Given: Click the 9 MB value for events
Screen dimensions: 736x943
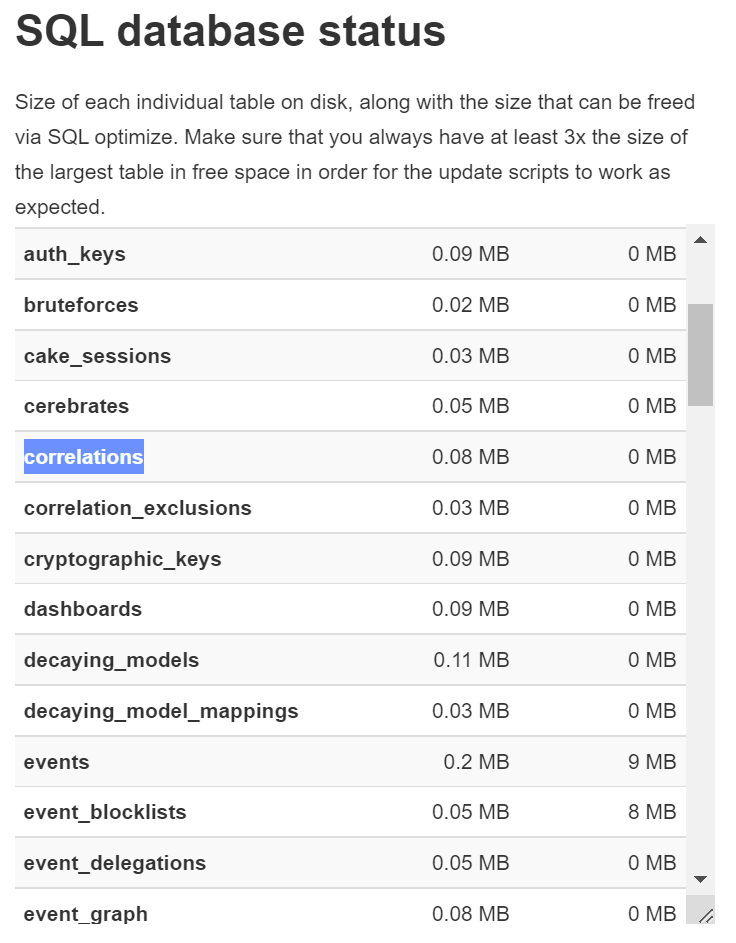Looking at the screenshot, I should pos(650,762).
